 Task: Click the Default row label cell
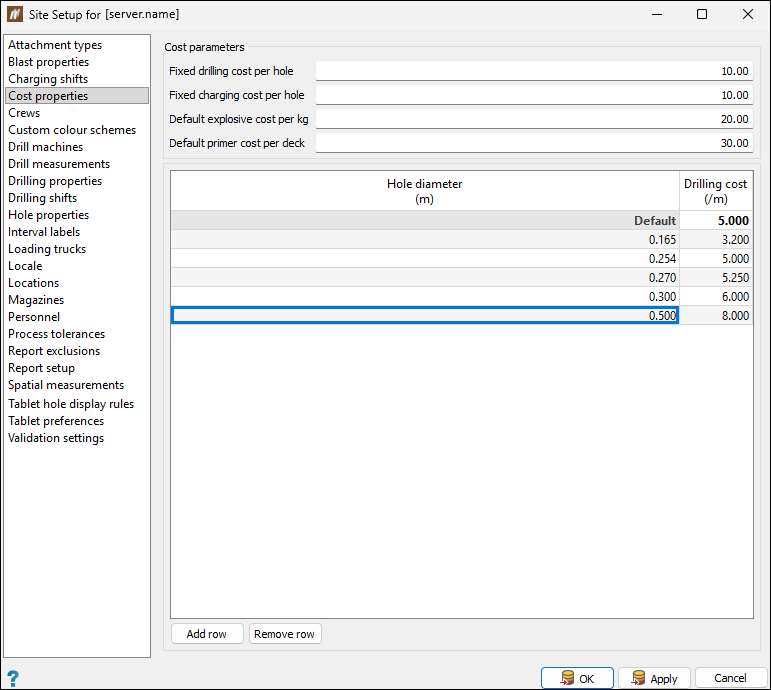point(425,220)
